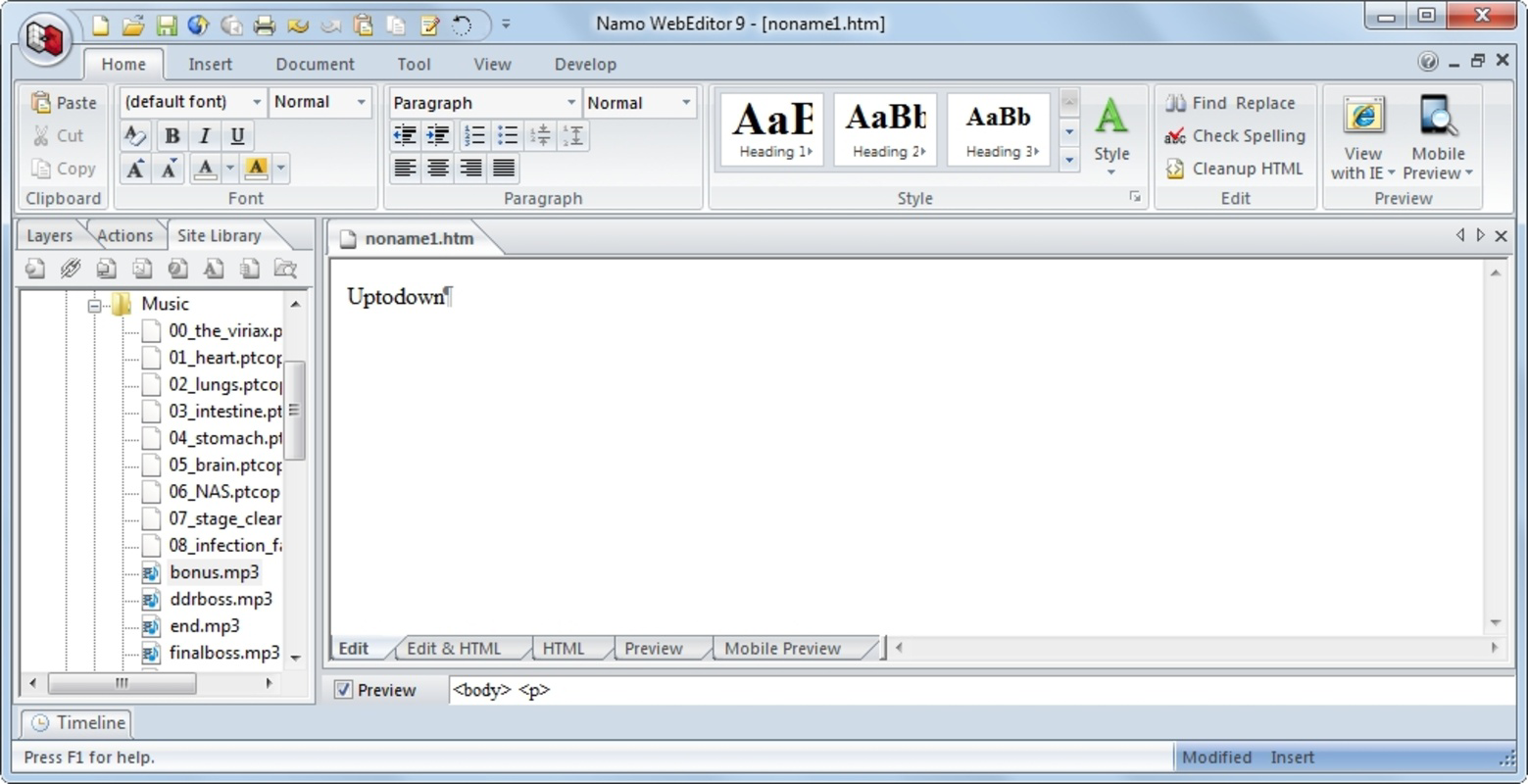Open the (default font) dropdown
1528x784 pixels.
[x=257, y=102]
